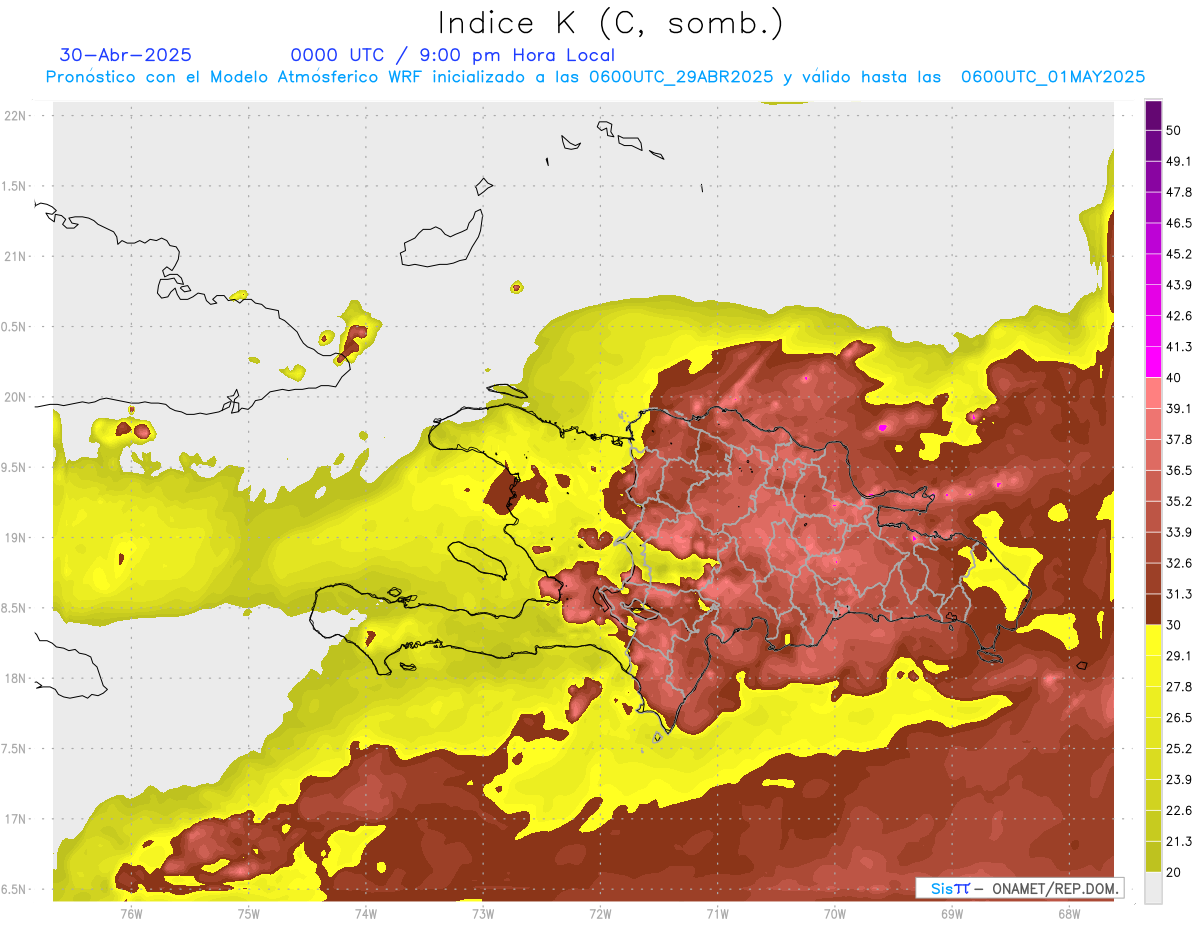Click the colorbar label '25.2'

[1179, 749]
